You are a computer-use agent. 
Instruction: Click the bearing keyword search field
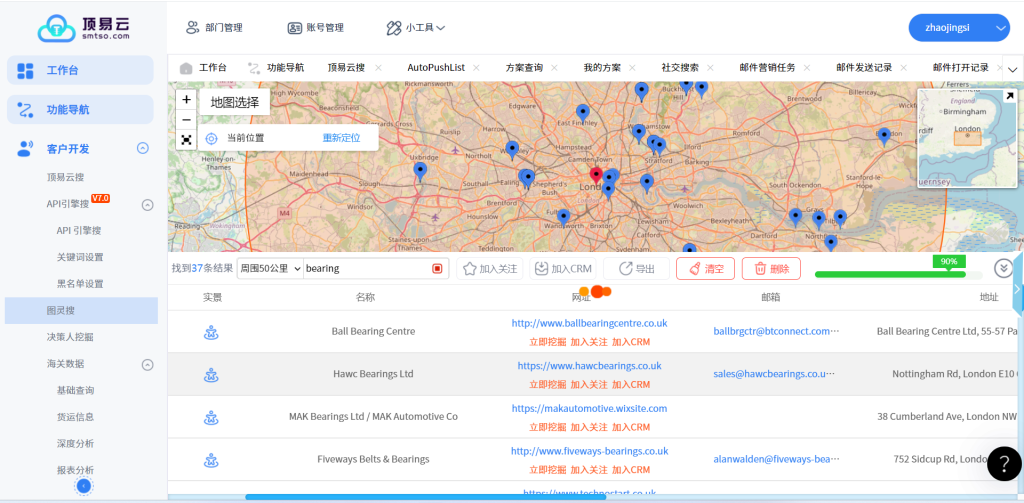tap(365, 269)
